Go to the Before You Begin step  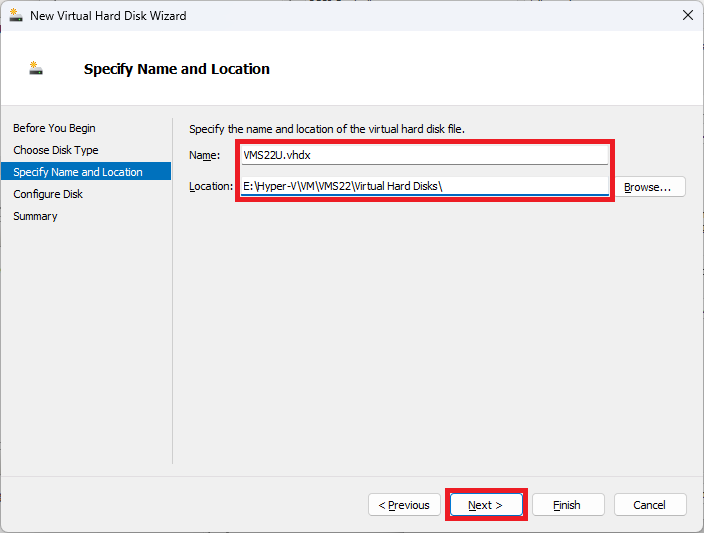coord(54,128)
